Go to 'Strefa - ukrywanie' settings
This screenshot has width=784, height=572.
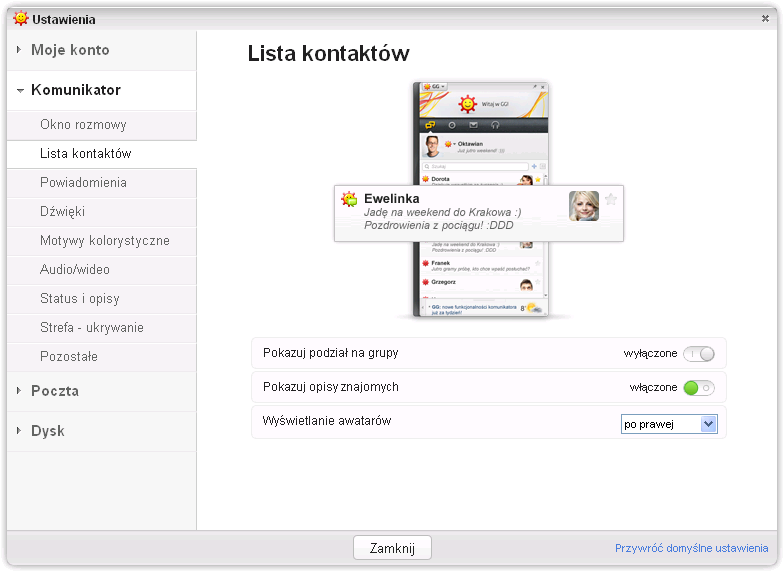point(102,328)
